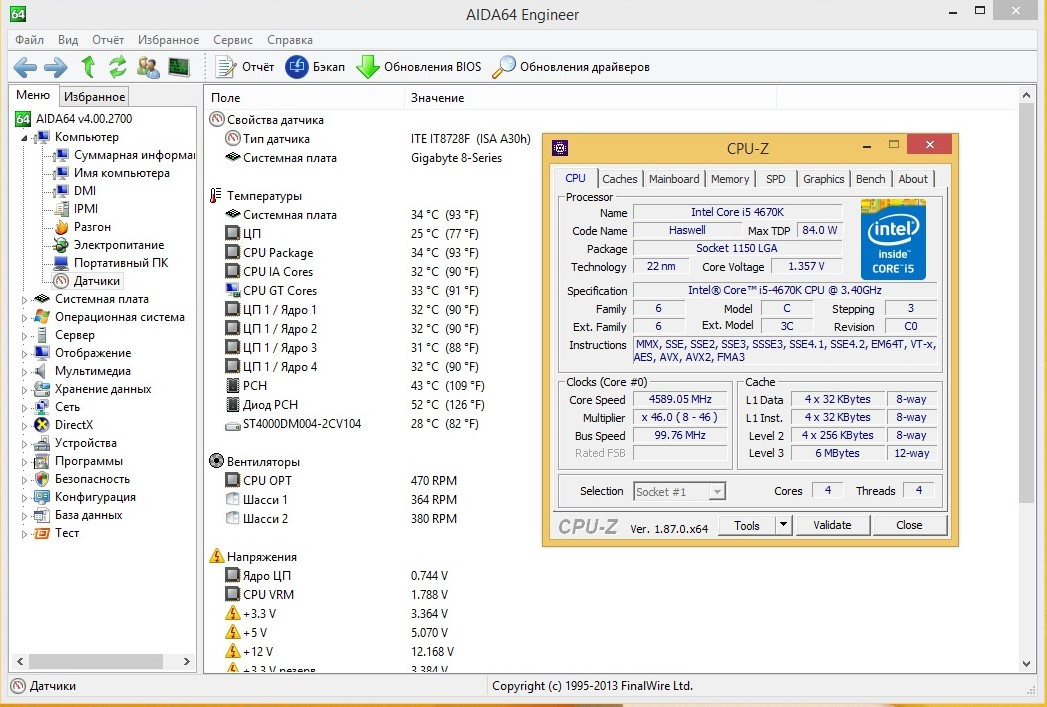This screenshot has height=707, width=1047.
Task: Click the Бэкап backup toolbar icon
Action: point(297,67)
